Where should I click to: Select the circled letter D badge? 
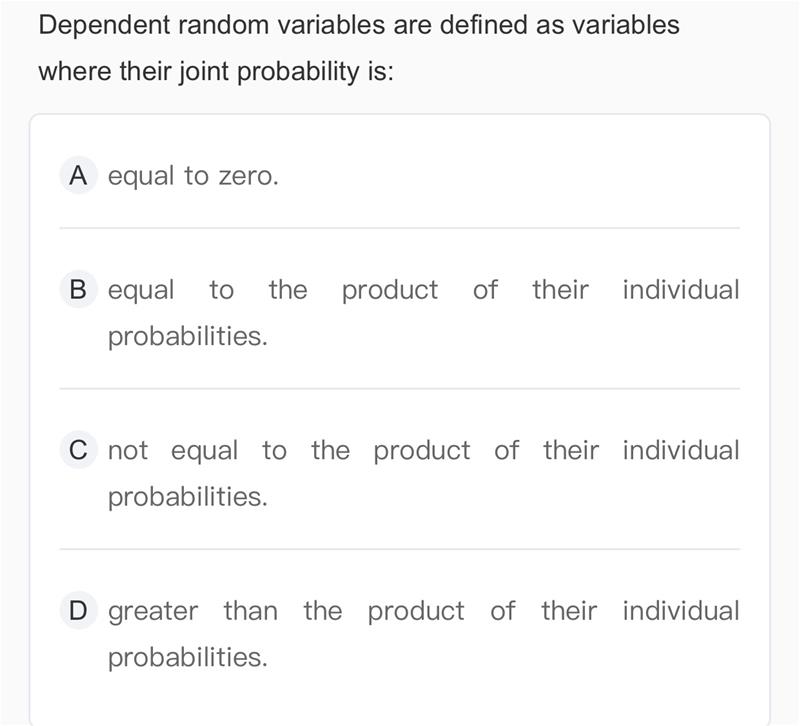click(78, 610)
